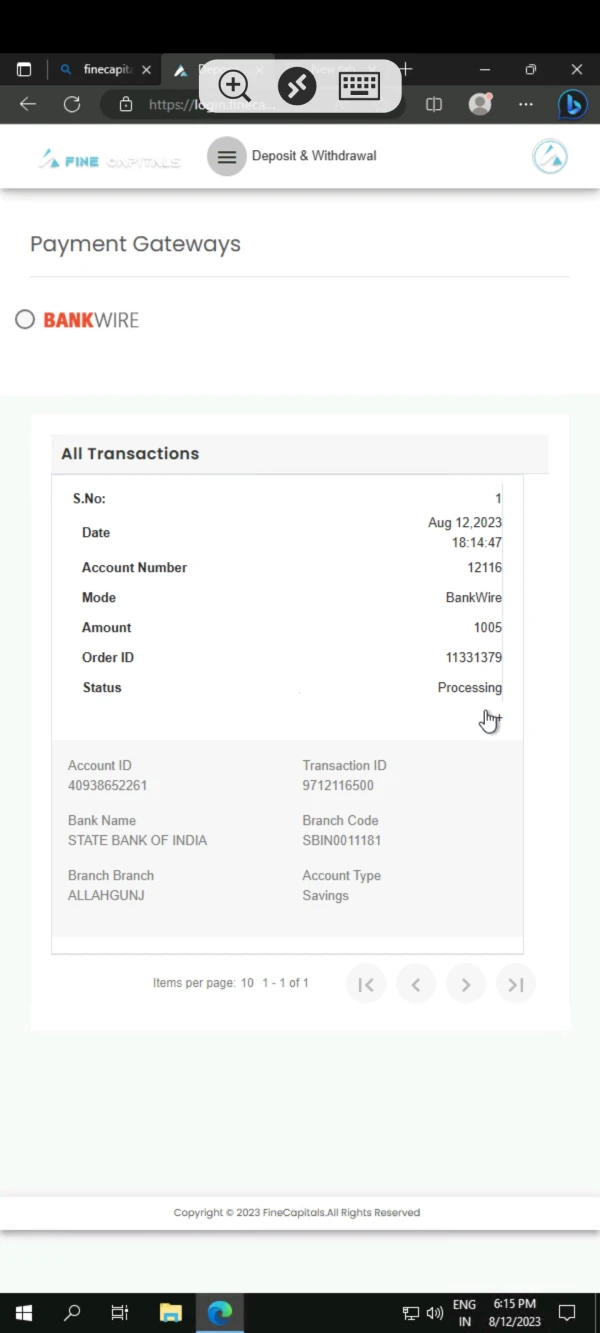Open browser settings and more menu
The width and height of the screenshot is (600, 1333).
click(526, 104)
